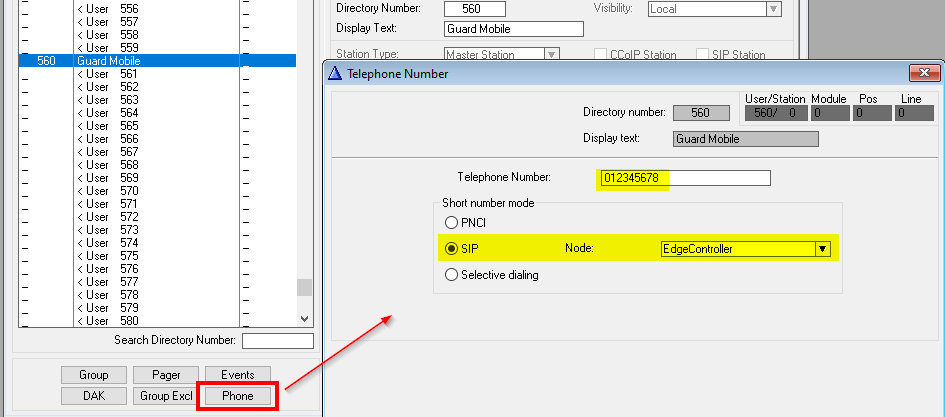The width and height of the screenshot is (945, 417).
Task: Select the User 578 row
Action: point(157,295)
